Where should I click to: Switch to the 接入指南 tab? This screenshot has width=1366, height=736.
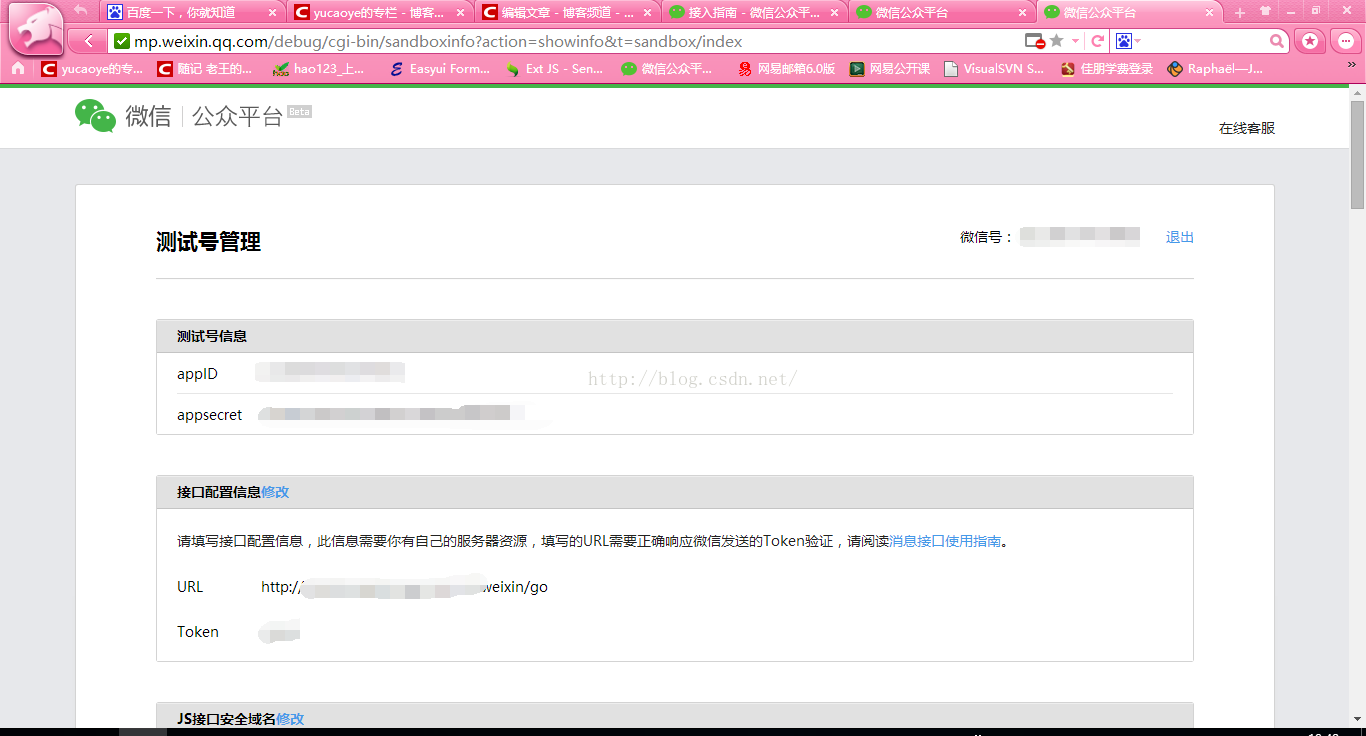(x=754, y=13)
